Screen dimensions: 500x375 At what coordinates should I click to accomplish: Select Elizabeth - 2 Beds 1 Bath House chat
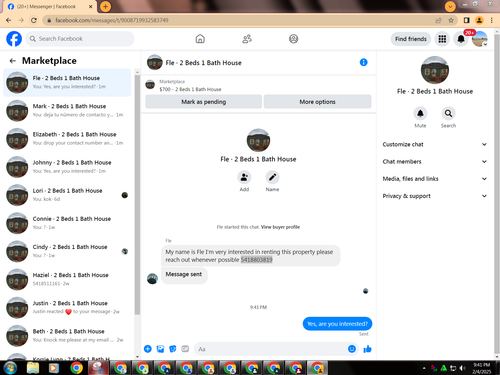[x=67, y=138]
